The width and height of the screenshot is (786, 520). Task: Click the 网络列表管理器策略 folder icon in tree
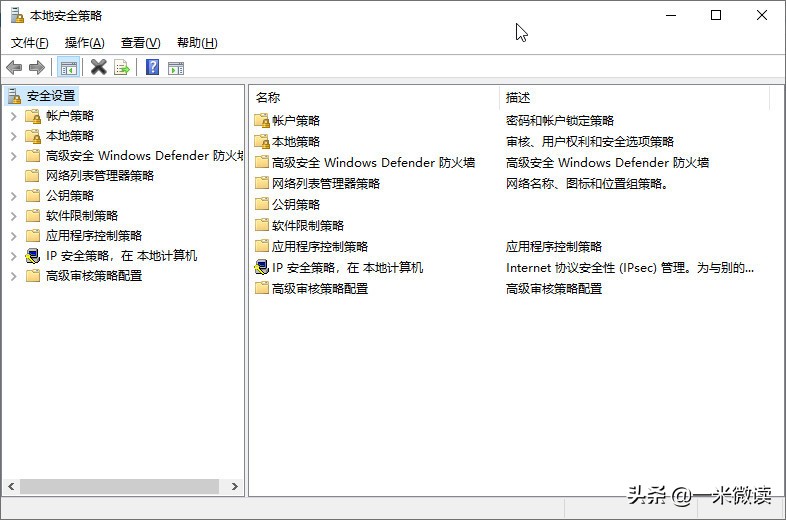[33, 176]
